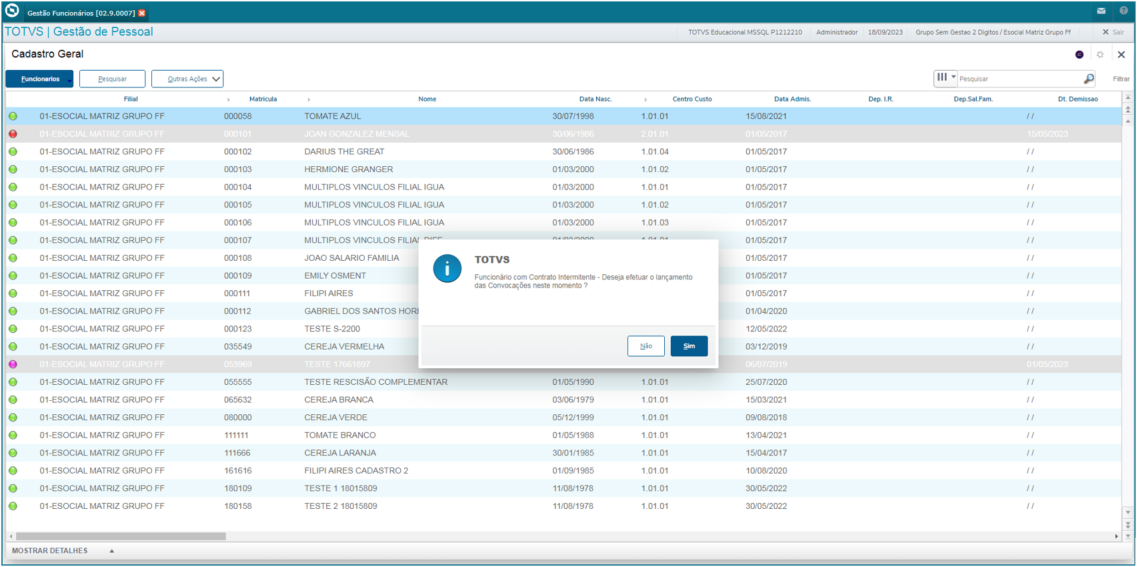This screenshot has width=1137, height=567.
Task: Click the green status dot of FILIPI AIRES
Action: click(13, 294)
